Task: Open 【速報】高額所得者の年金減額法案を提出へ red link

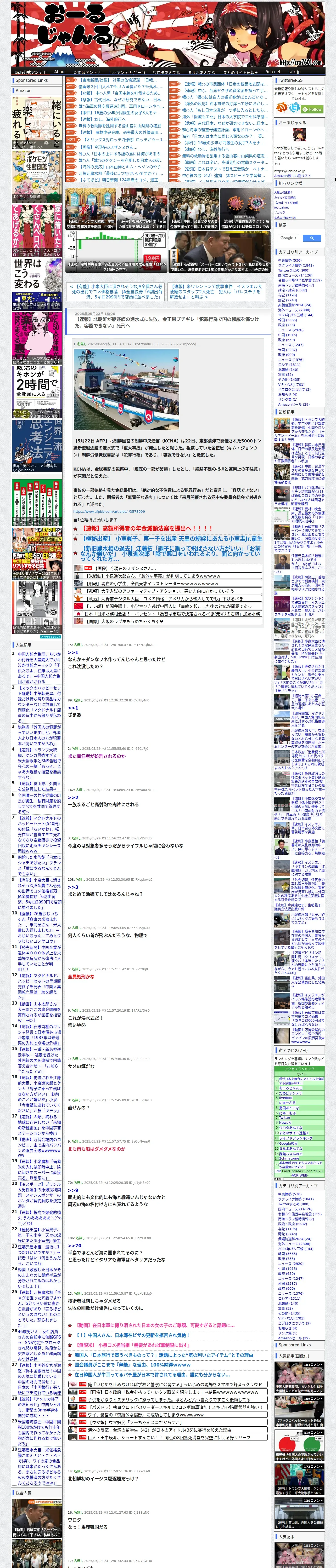Action: [x=148, y=528]
